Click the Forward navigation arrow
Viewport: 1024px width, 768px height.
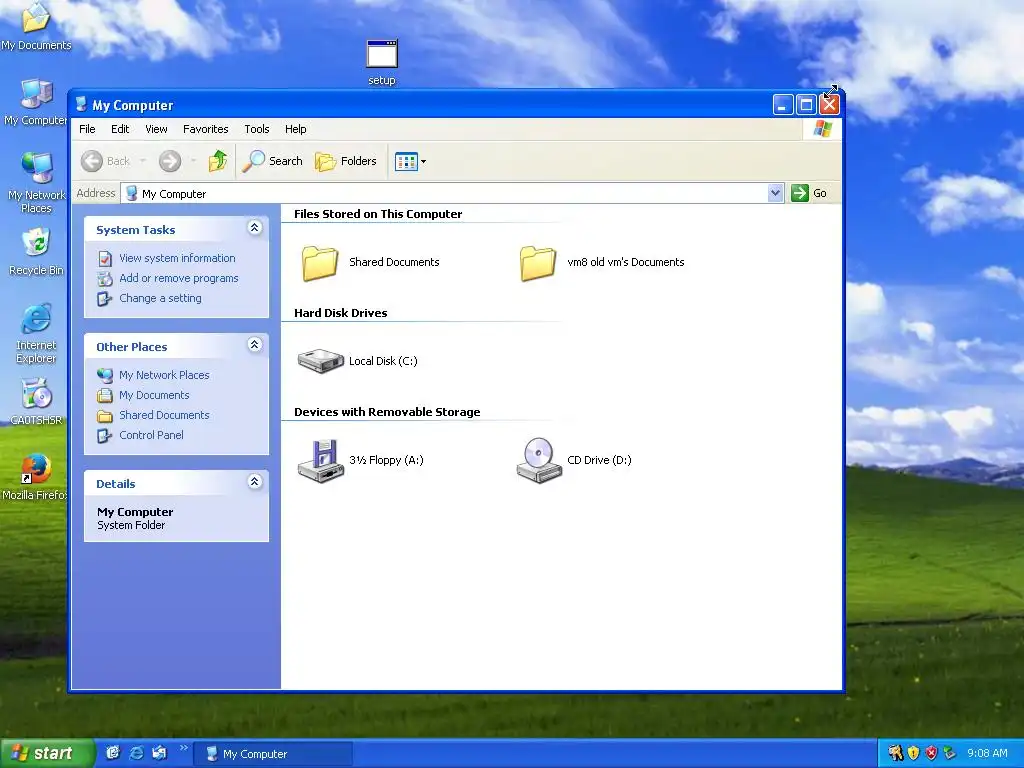(170, 161)
